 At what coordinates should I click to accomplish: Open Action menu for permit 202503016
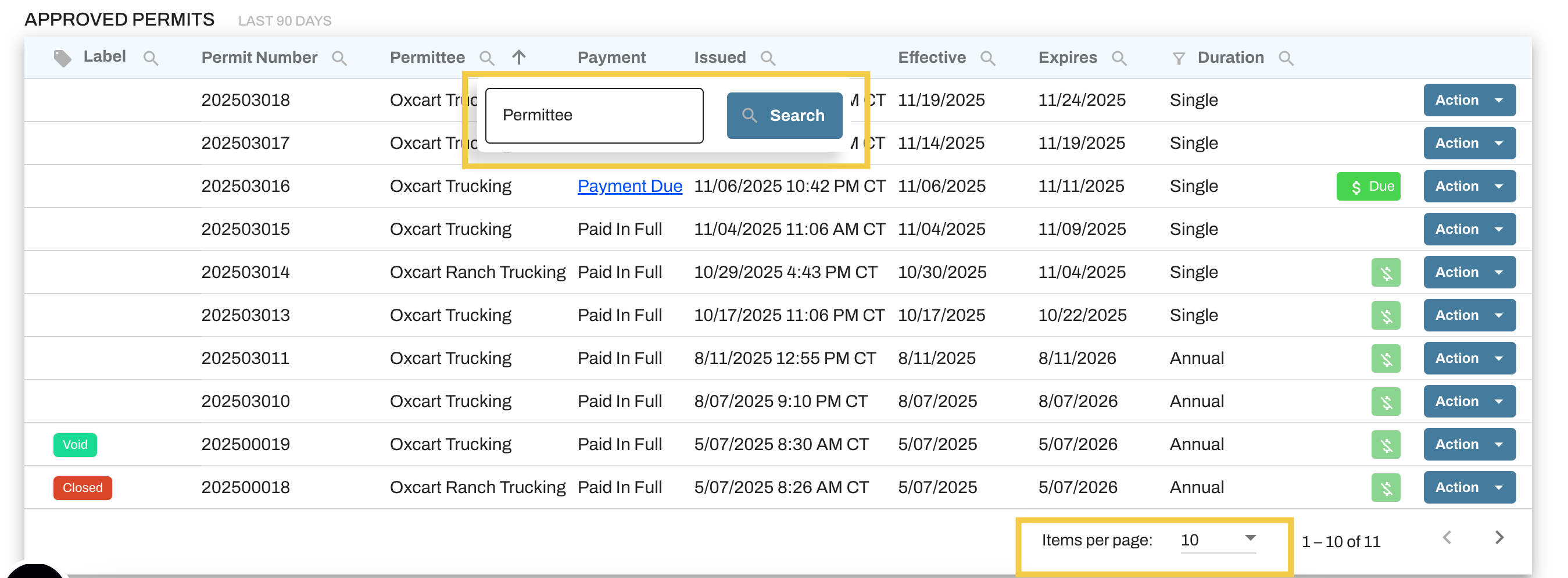[1469, 187]
